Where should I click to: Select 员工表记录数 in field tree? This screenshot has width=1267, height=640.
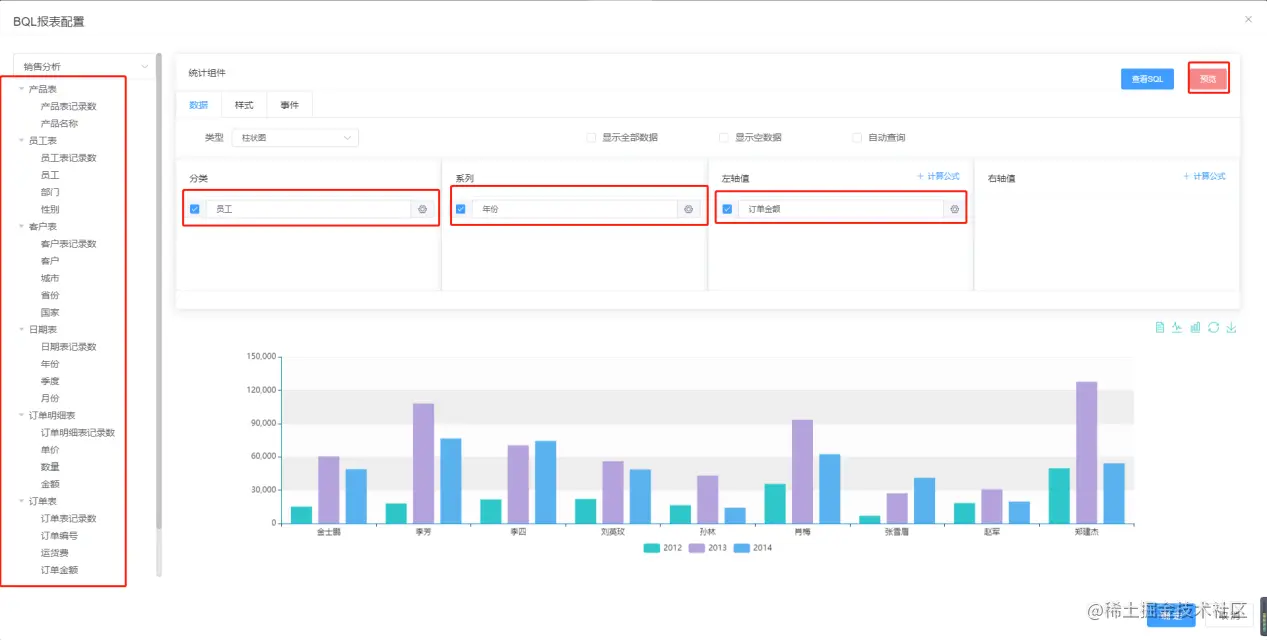pos(68,157)
